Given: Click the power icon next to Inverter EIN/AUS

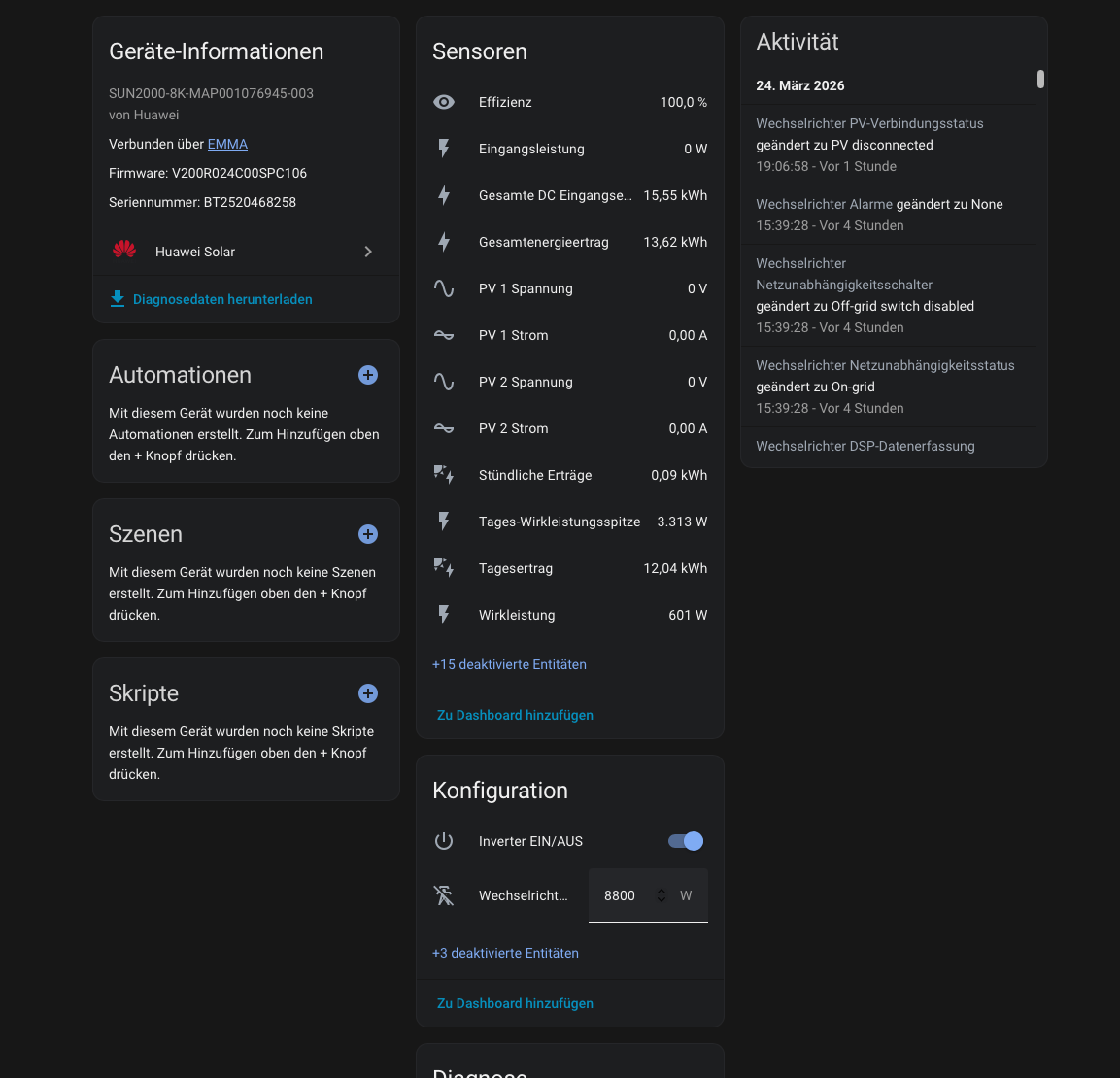Looking at the screenshot, I should (444, 841).
